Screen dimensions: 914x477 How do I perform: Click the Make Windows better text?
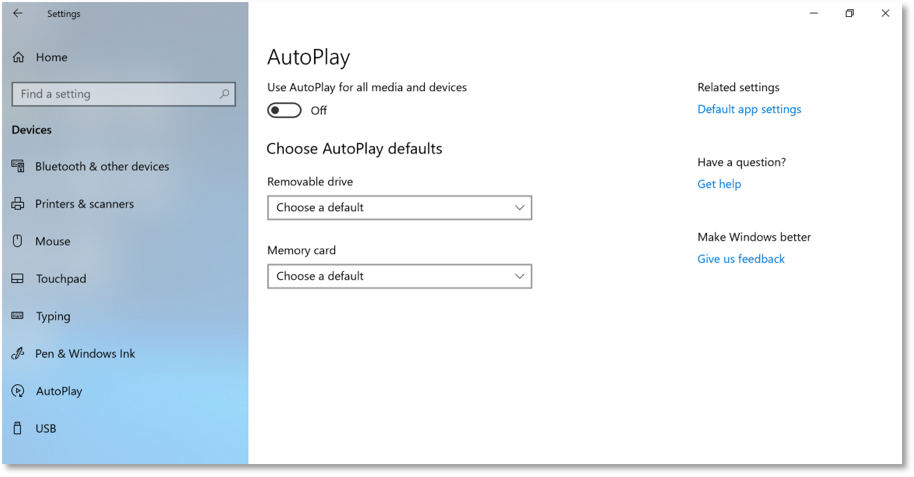754,237
